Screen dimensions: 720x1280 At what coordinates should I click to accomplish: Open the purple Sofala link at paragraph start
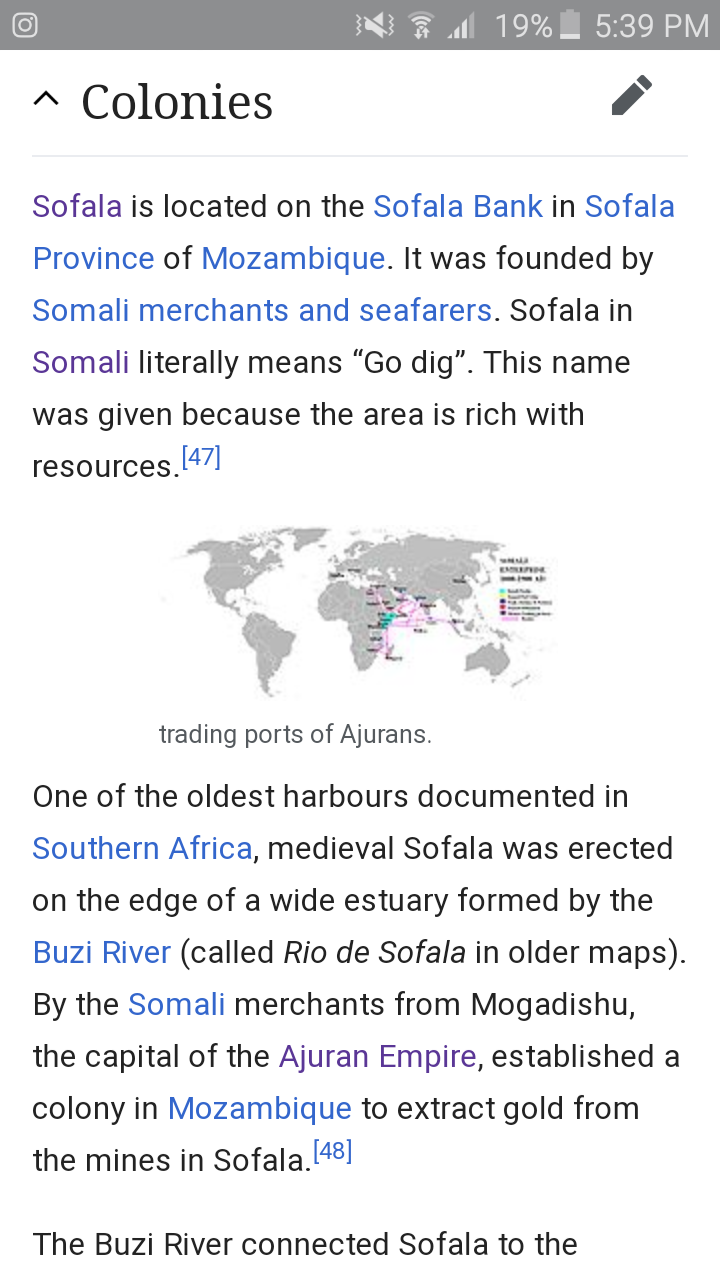77,206
